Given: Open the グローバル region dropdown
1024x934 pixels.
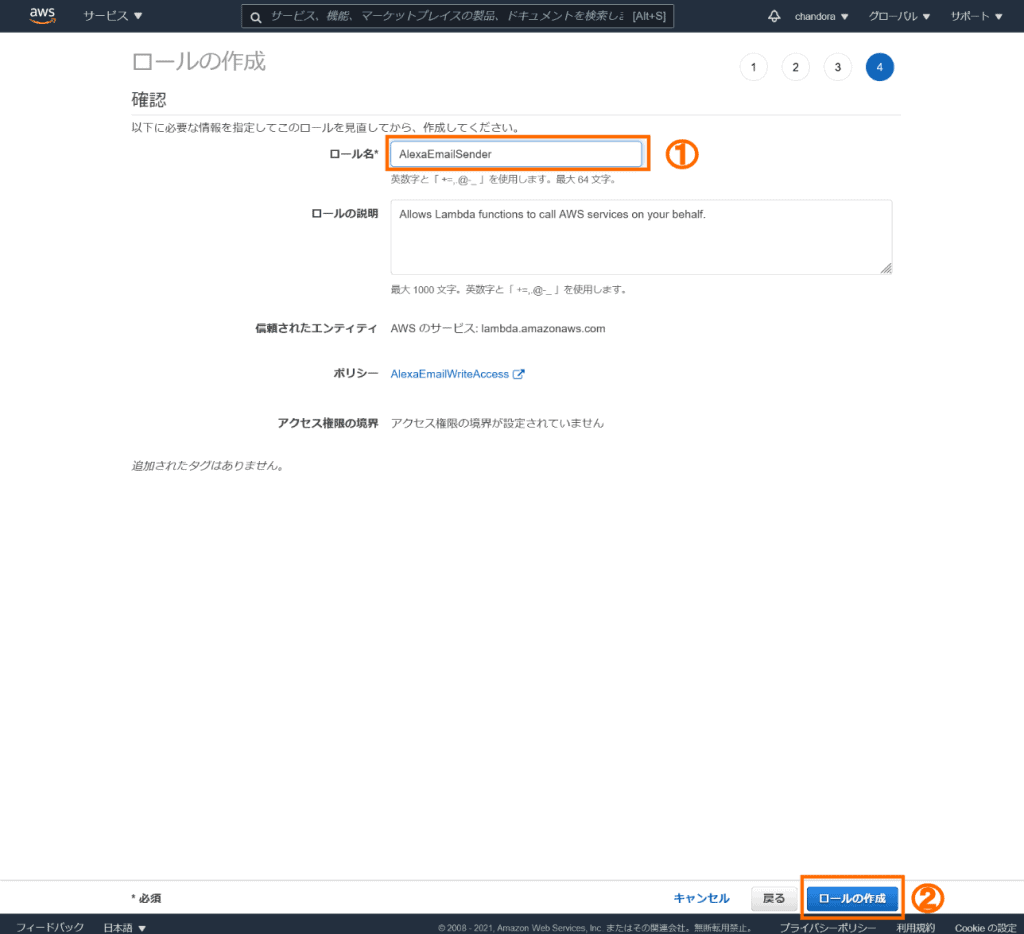Looking at the screenshot, I should [899, 16].
